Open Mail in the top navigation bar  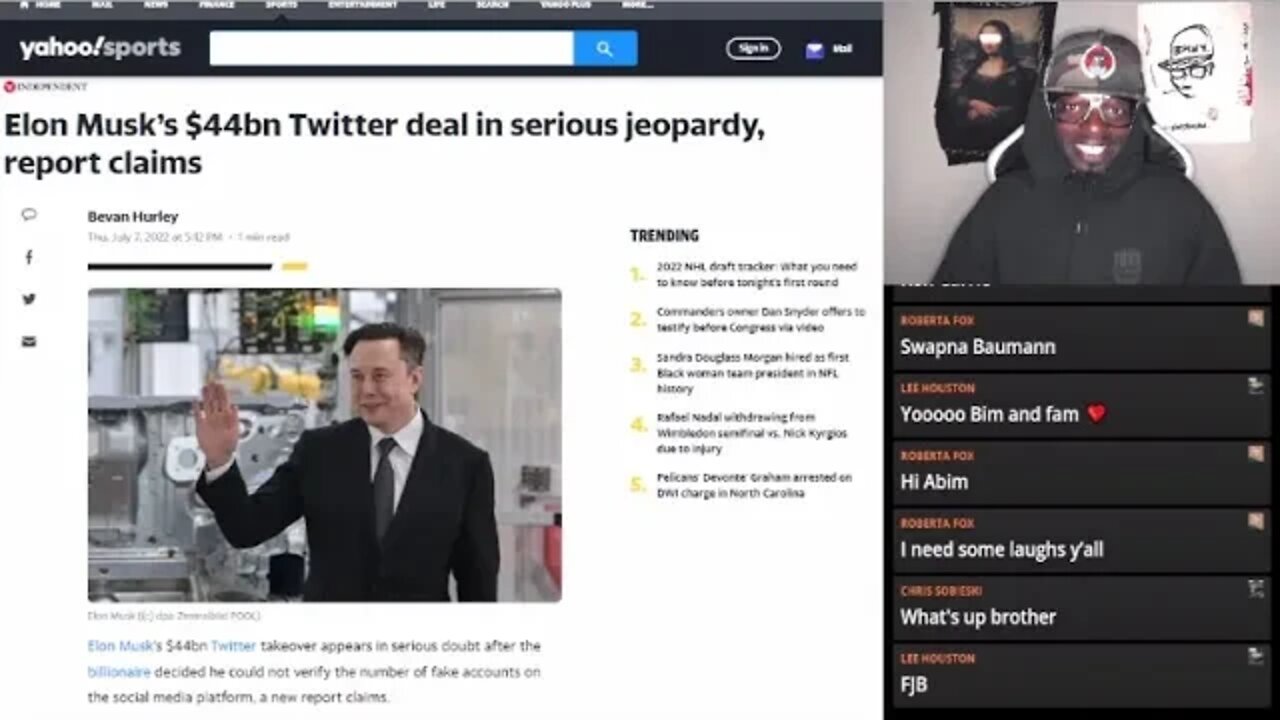tap(104, 5)
